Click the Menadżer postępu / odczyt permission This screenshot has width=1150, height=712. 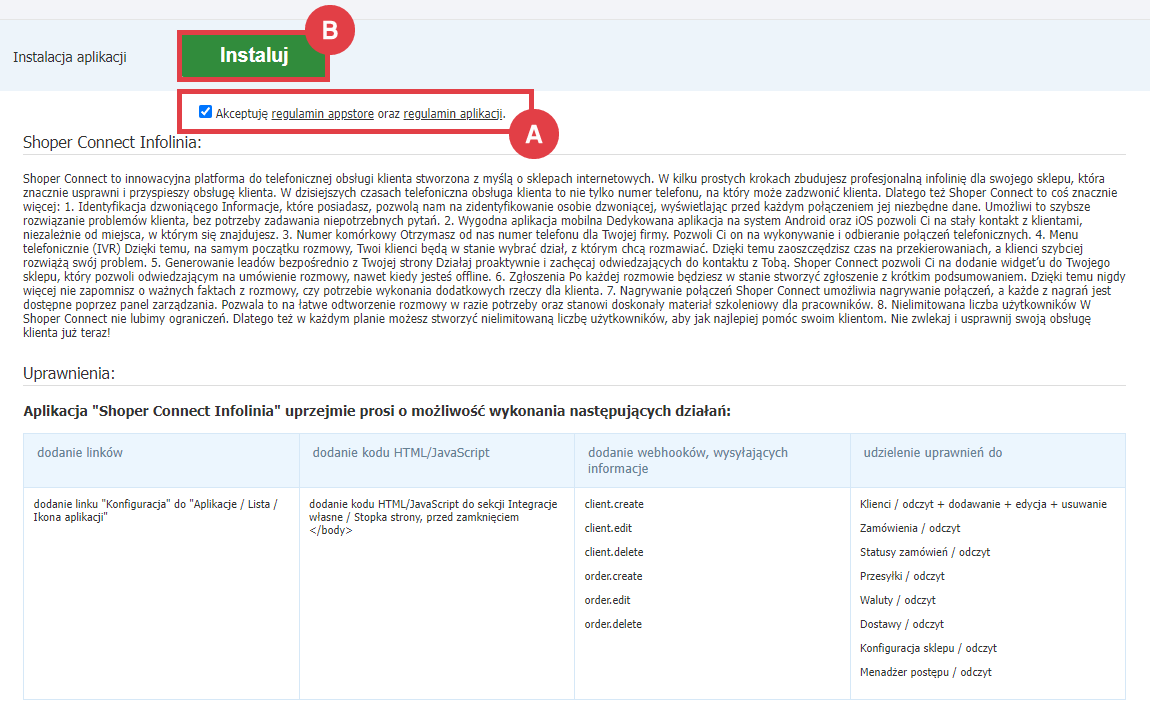[x=926, y=672]
